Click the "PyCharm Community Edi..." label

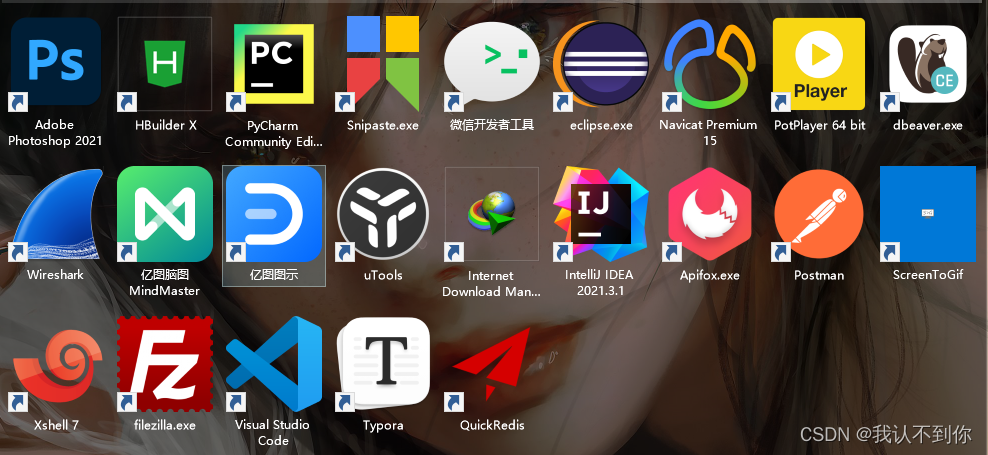pyautogui.click(x=273, y=134)
